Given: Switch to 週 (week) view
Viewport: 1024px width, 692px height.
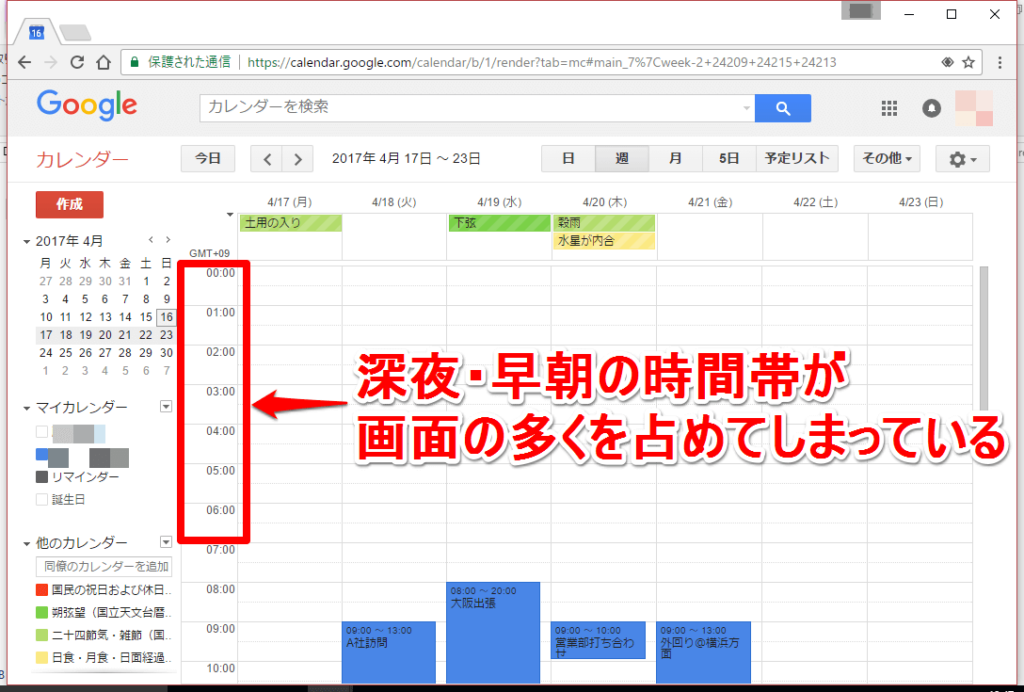Looking at the screenshot, I should [x=622, y=159].
